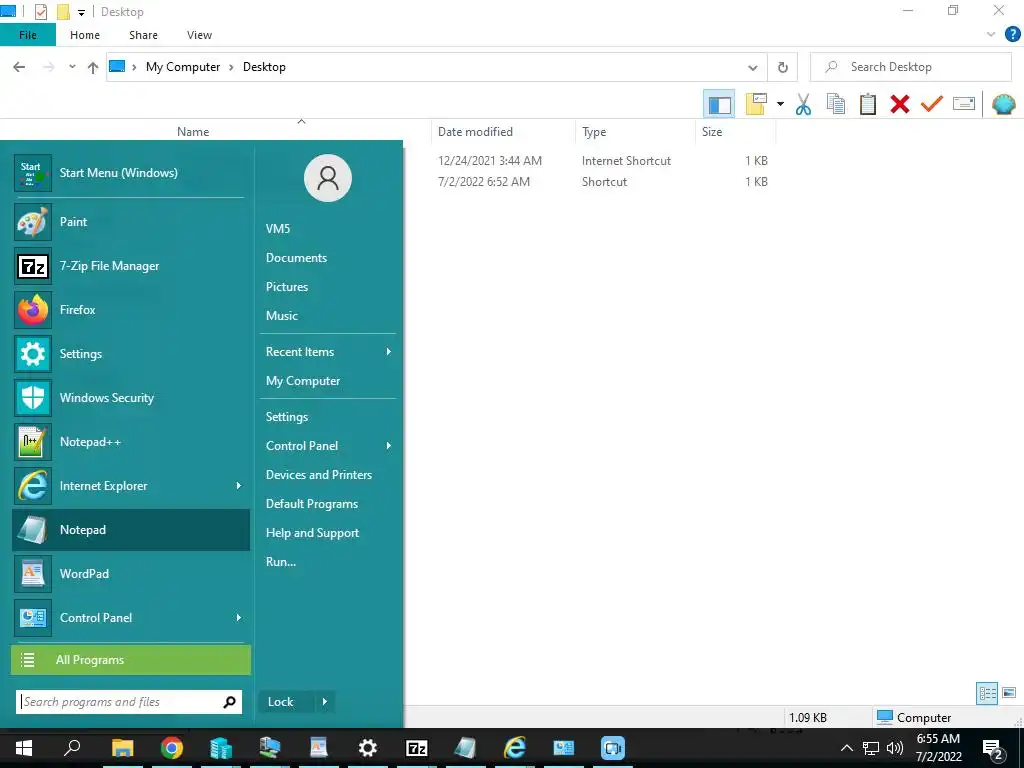Viewport: 1024px width, 768px height.
Task: Expand the left Control Panel submenu arrow
Action: [238, 618]
